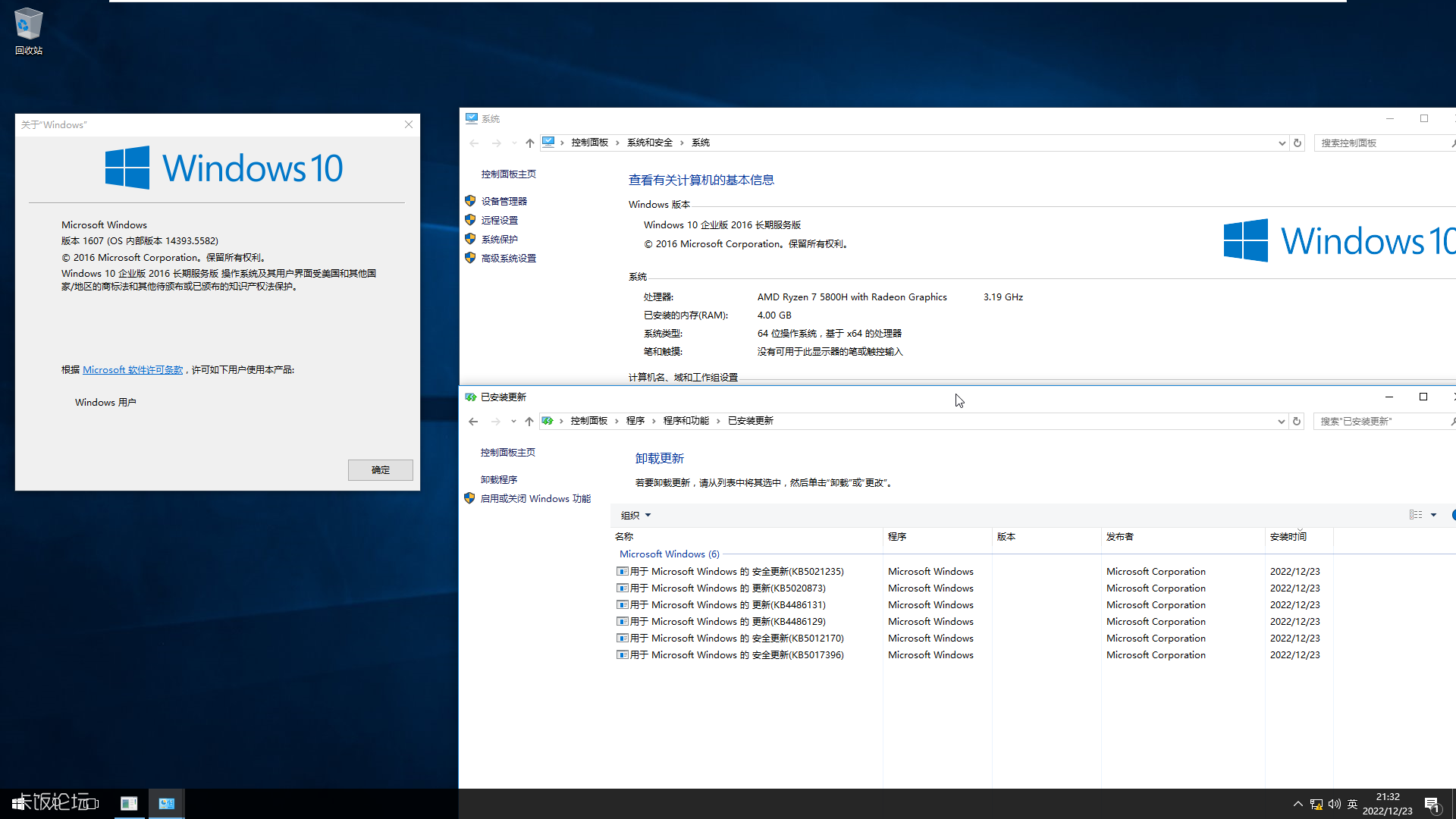Screen dimensions: 1456x819
Task: Open 系统保护 link
Action: [500, 240]
